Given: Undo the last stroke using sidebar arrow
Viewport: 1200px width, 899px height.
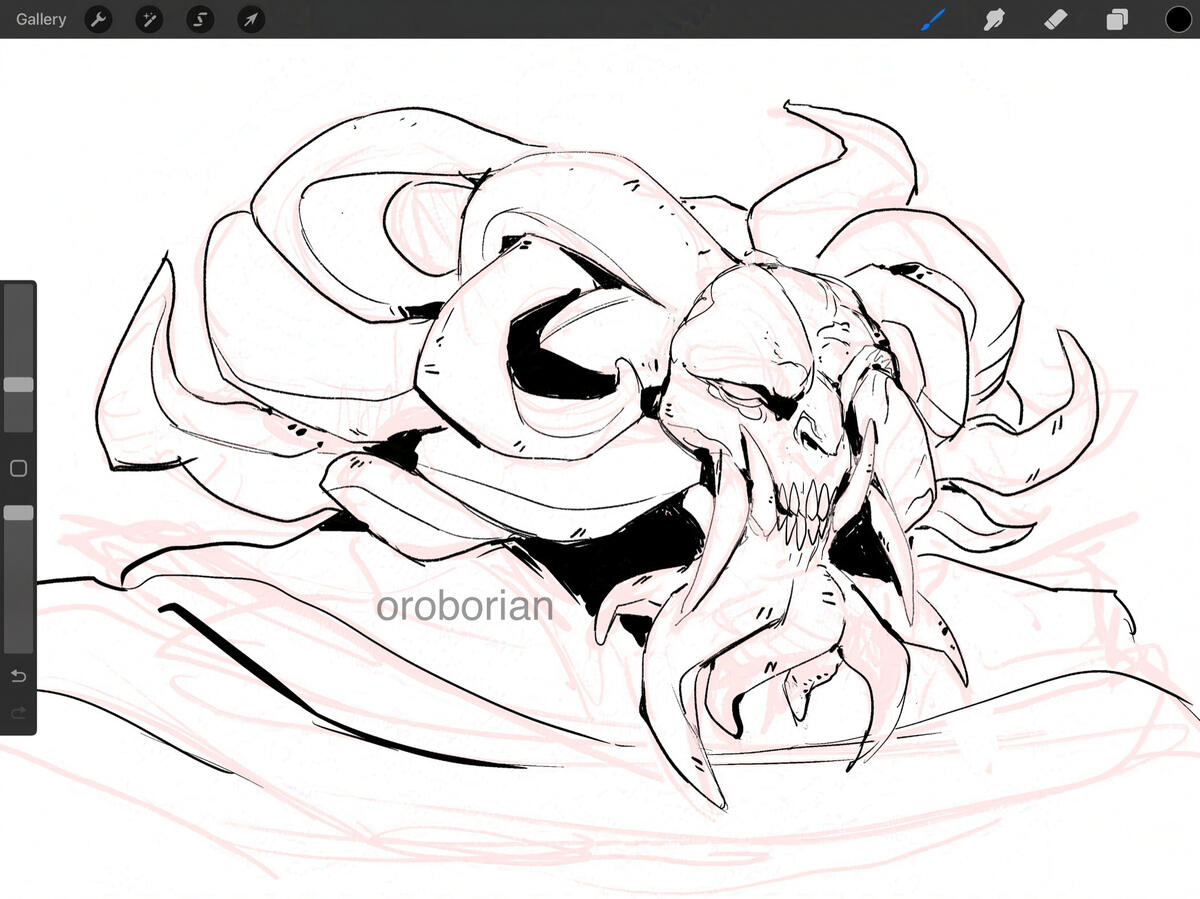Looking at the screenshot, I should [18, 677].
